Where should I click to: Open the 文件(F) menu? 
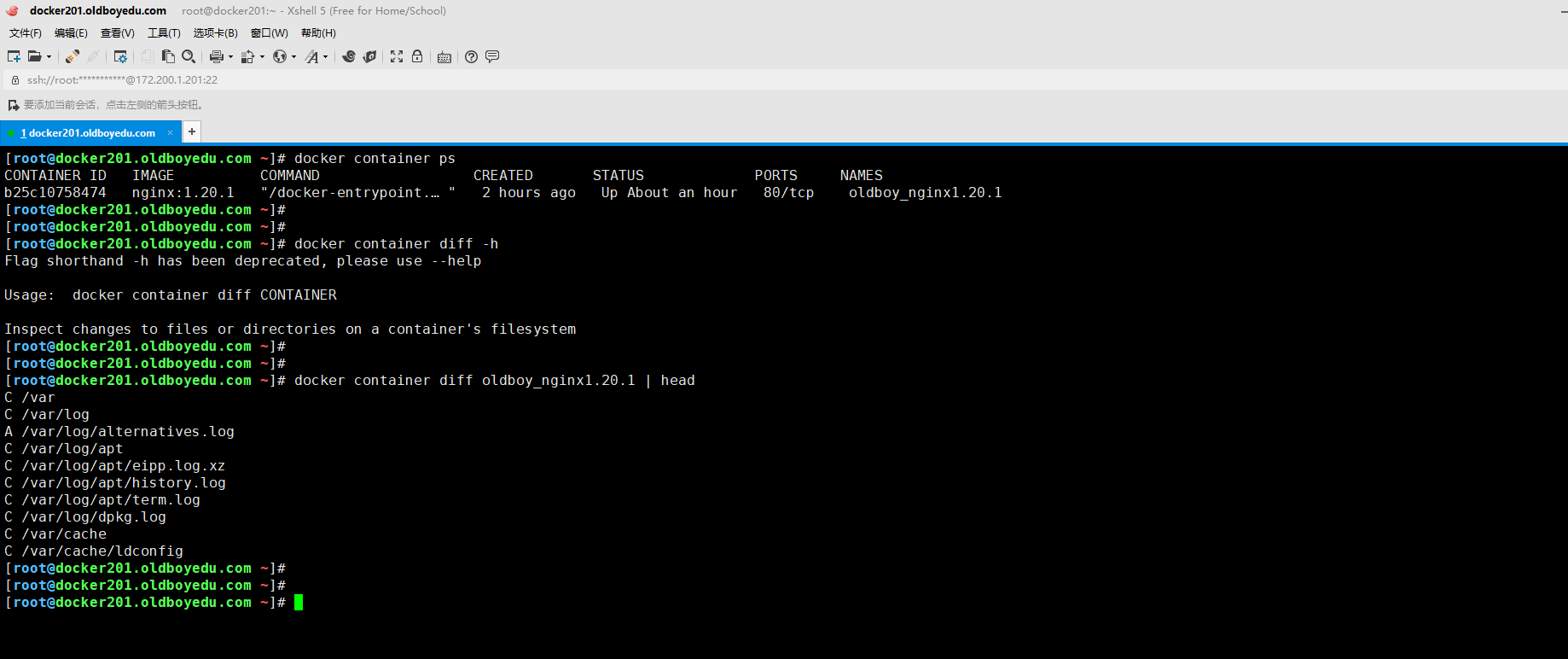[25, 33]
